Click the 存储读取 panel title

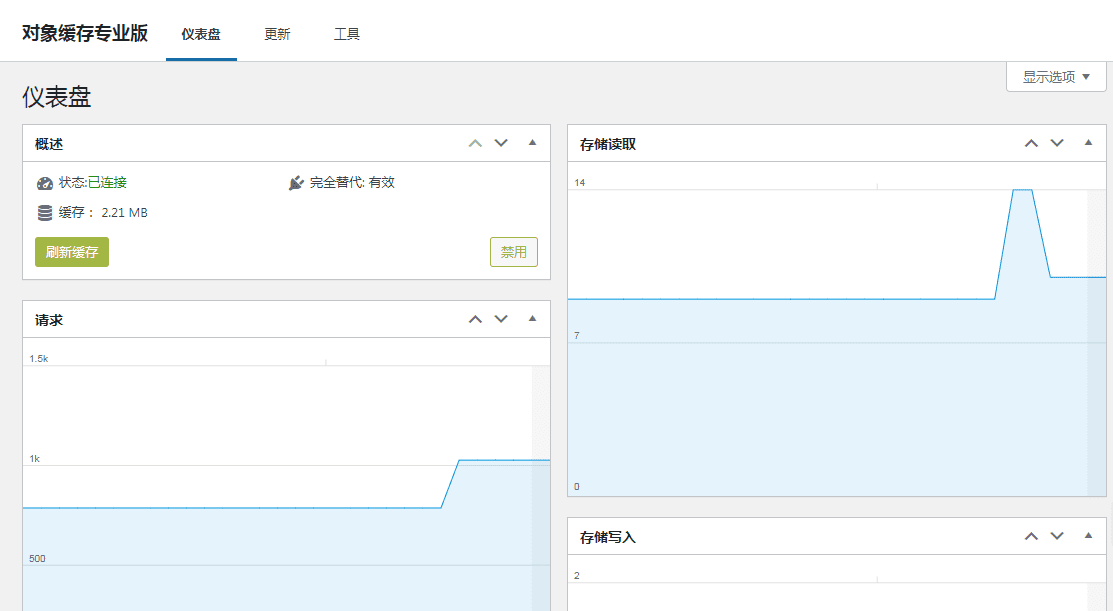608,144
